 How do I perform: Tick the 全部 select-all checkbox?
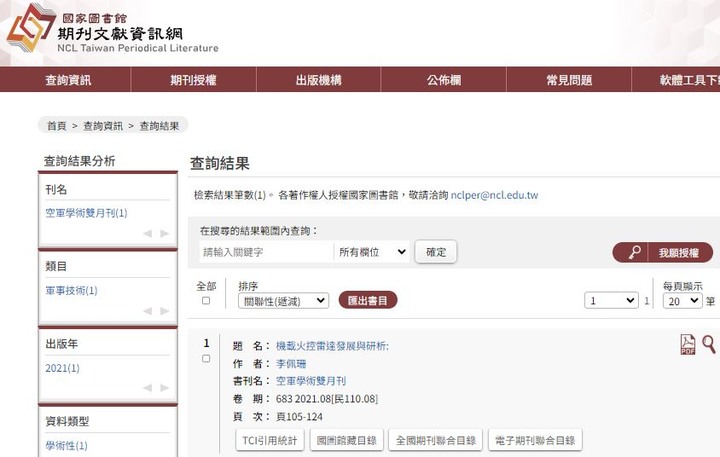206,301
